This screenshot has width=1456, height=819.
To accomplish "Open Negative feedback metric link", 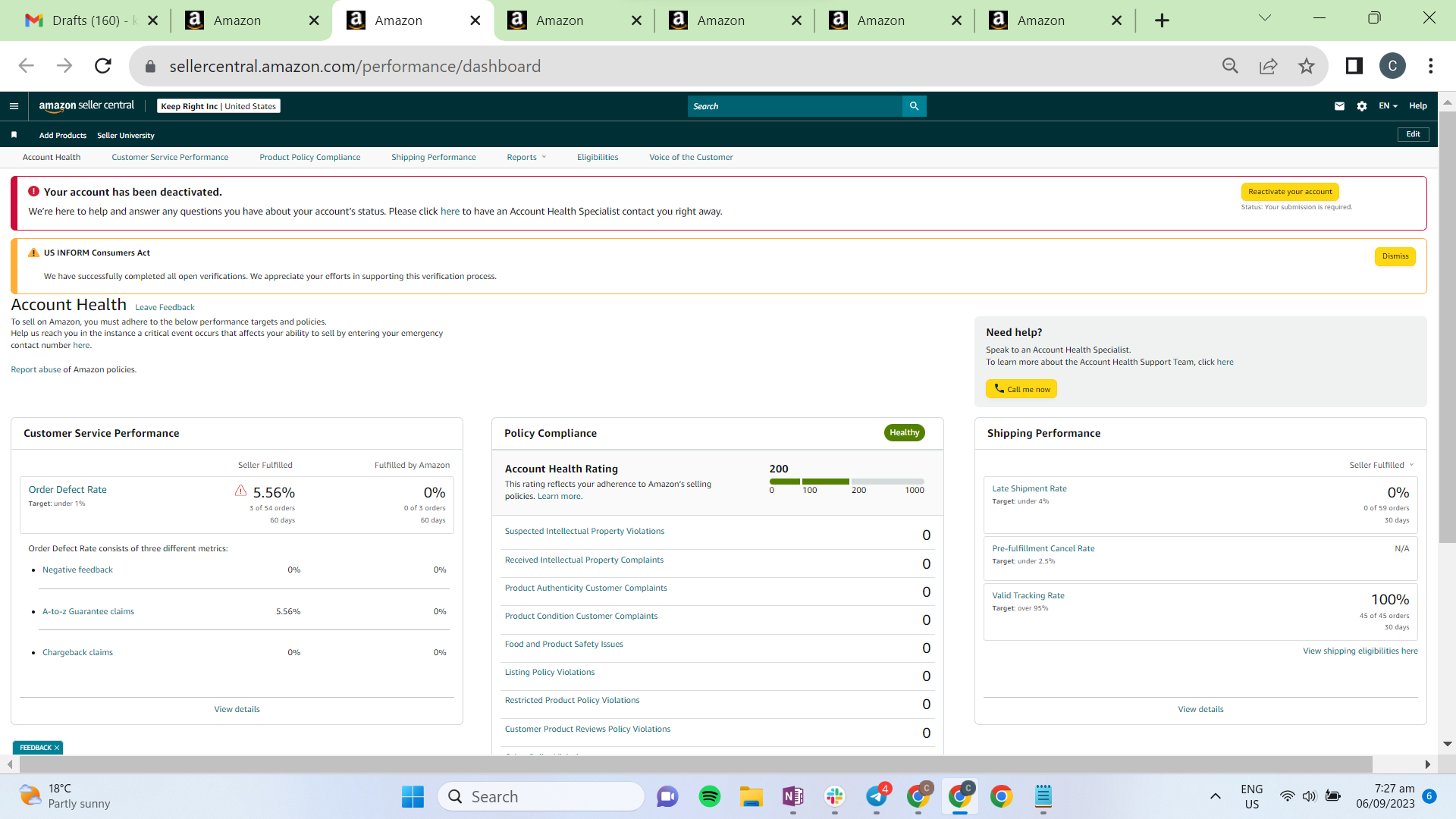I will point(77,570).
